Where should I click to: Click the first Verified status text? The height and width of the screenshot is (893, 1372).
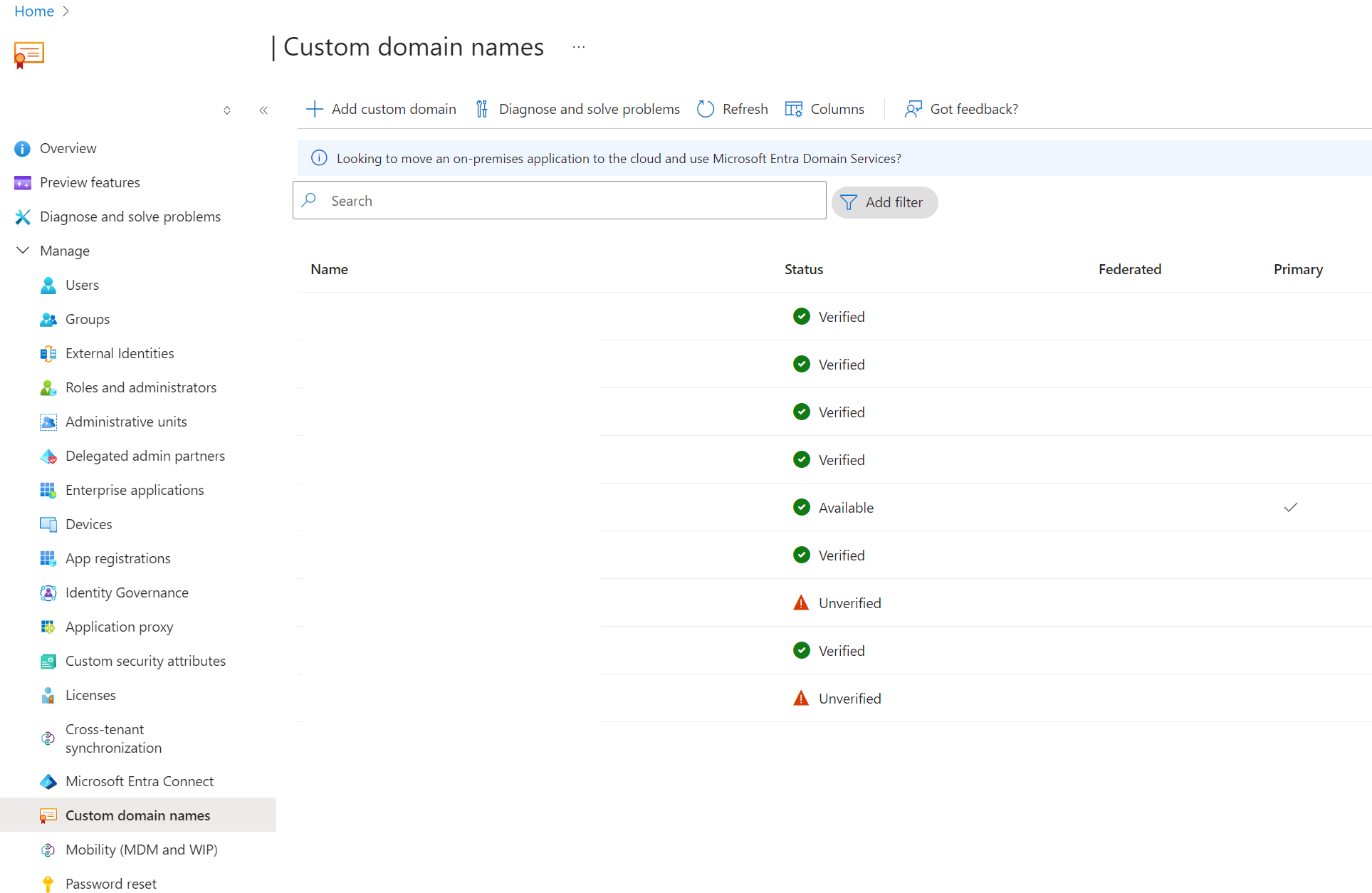(x=842, y=317)
